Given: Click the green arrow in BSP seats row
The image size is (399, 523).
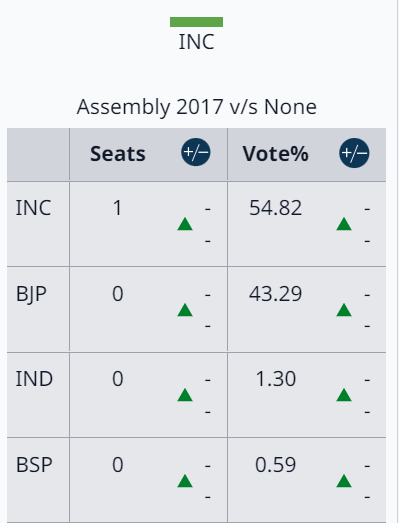Looking at the screenshot, I should [185, 481].
